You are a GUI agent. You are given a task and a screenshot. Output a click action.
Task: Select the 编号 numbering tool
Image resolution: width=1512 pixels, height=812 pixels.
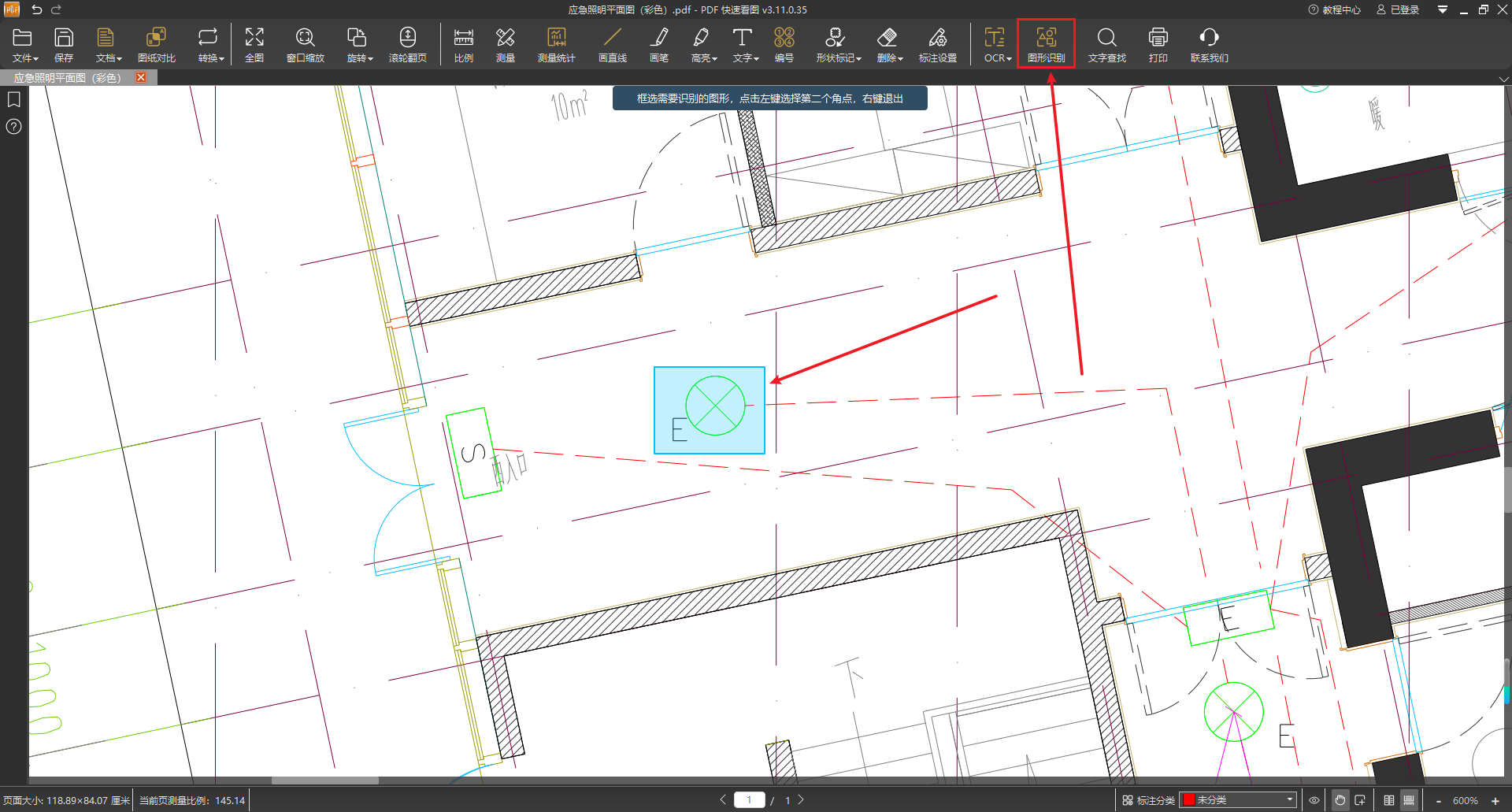pyautogui.click(x=784, y=44)
